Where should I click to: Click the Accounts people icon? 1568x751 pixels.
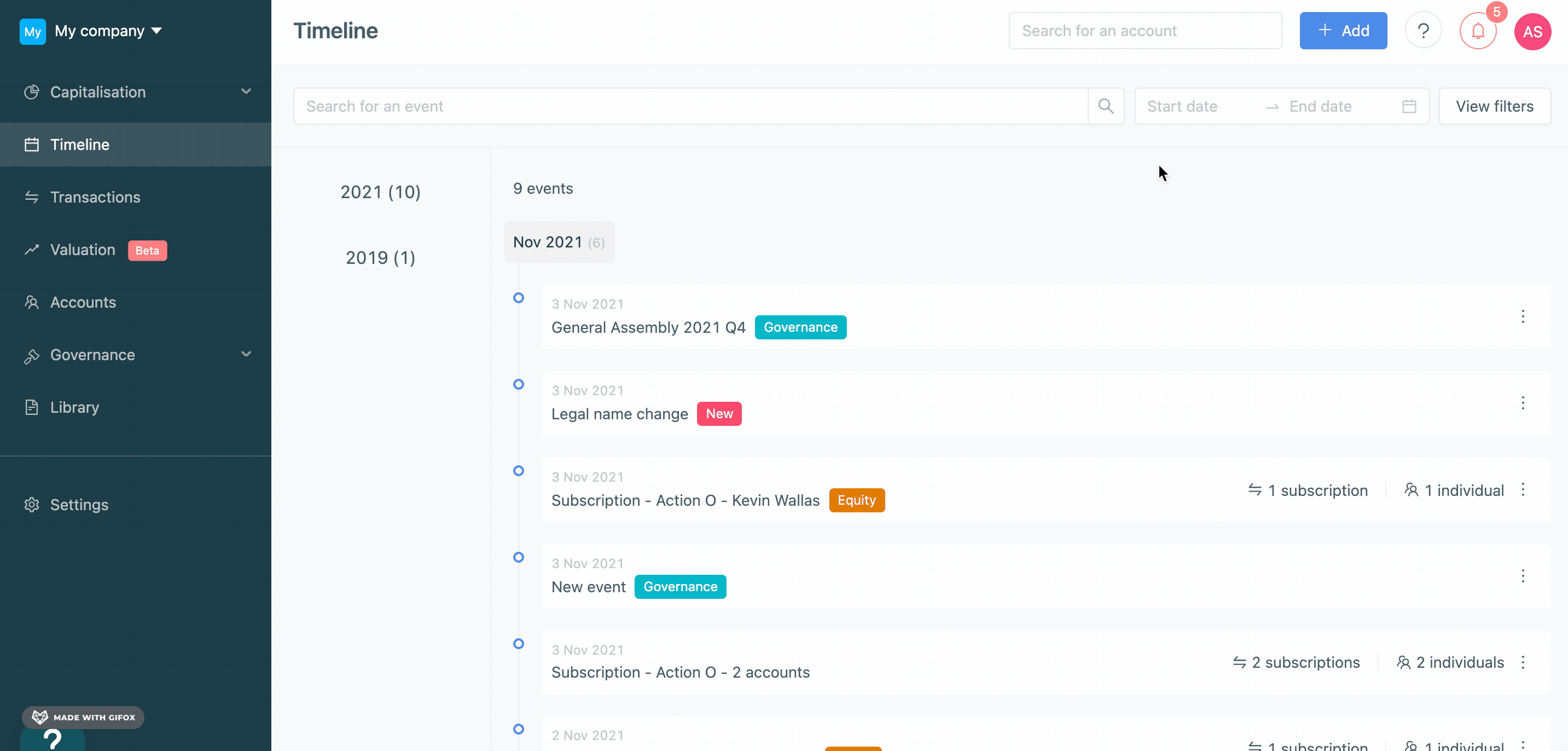click(x=32, y=302)
